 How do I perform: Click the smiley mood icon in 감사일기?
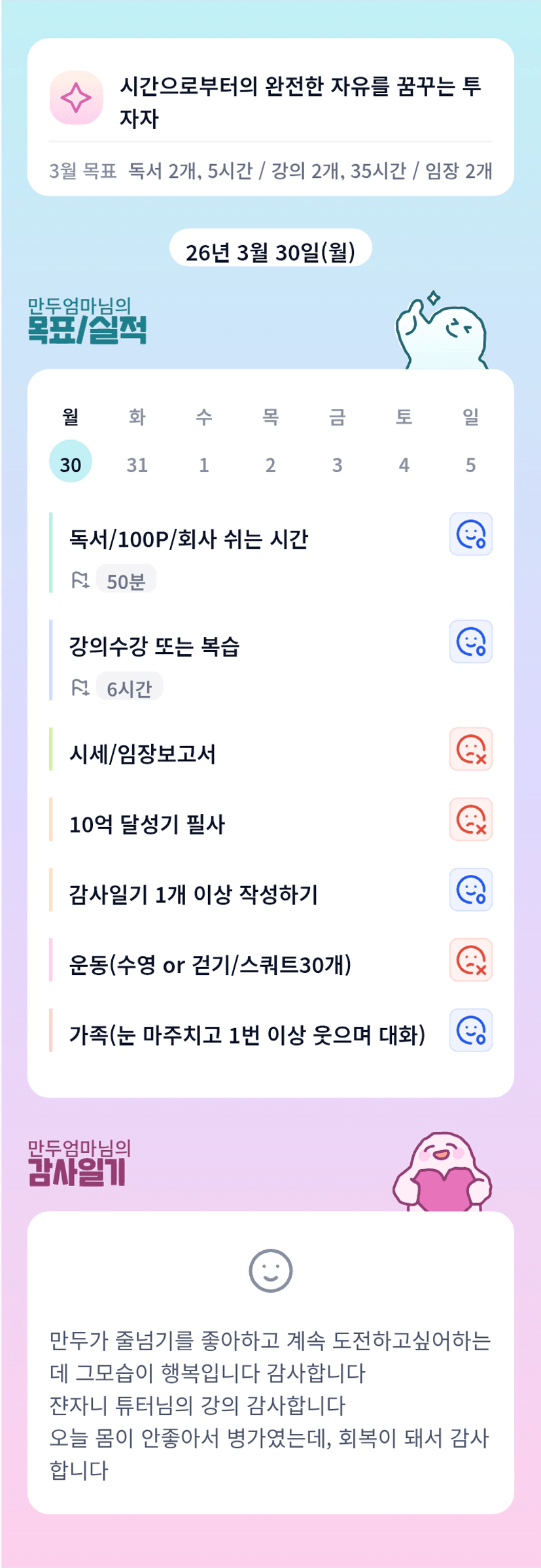pyautogui.click(x=270, y=1270)
